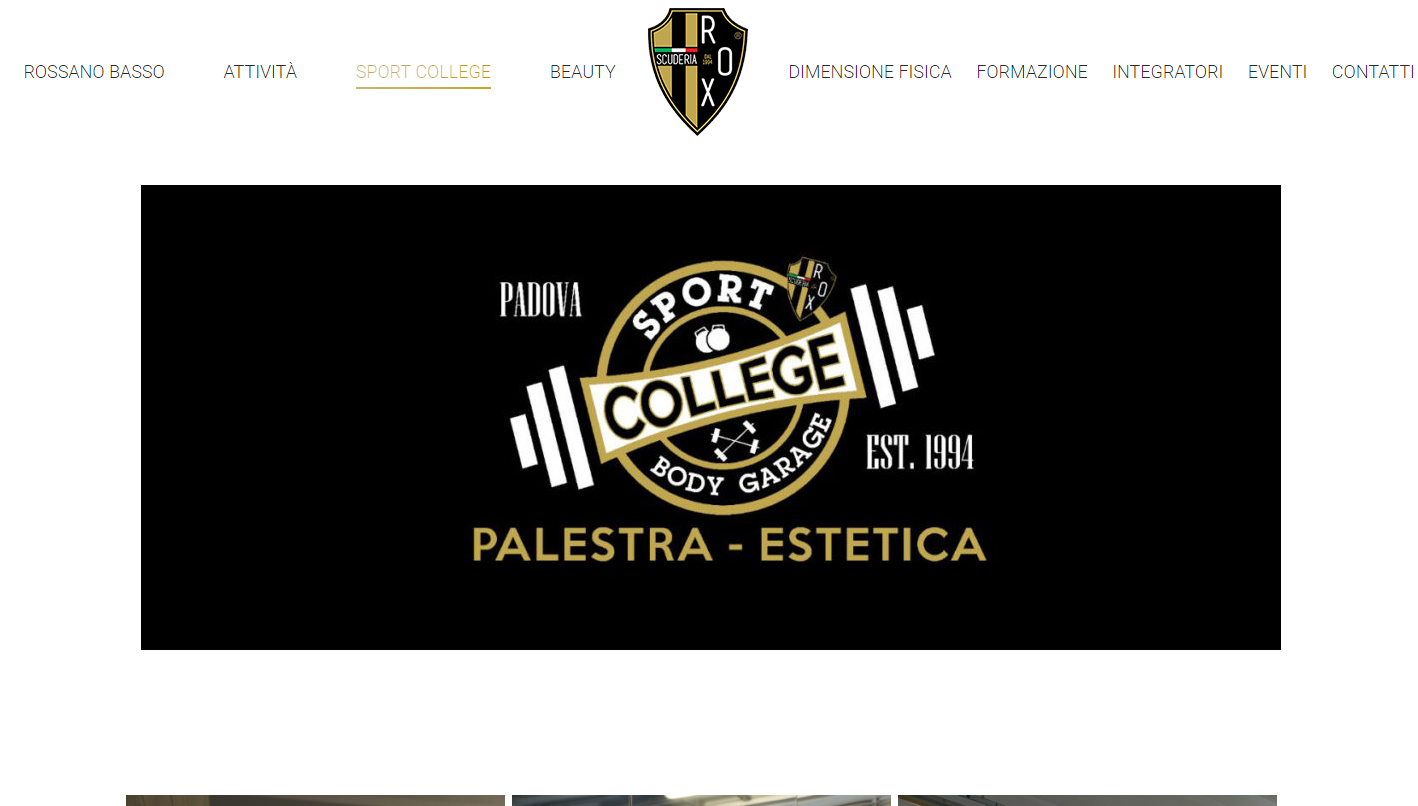Open the right gallery thumbnail at bottom
This screenshot has height=806, width=1418.
pos(1087,800)
